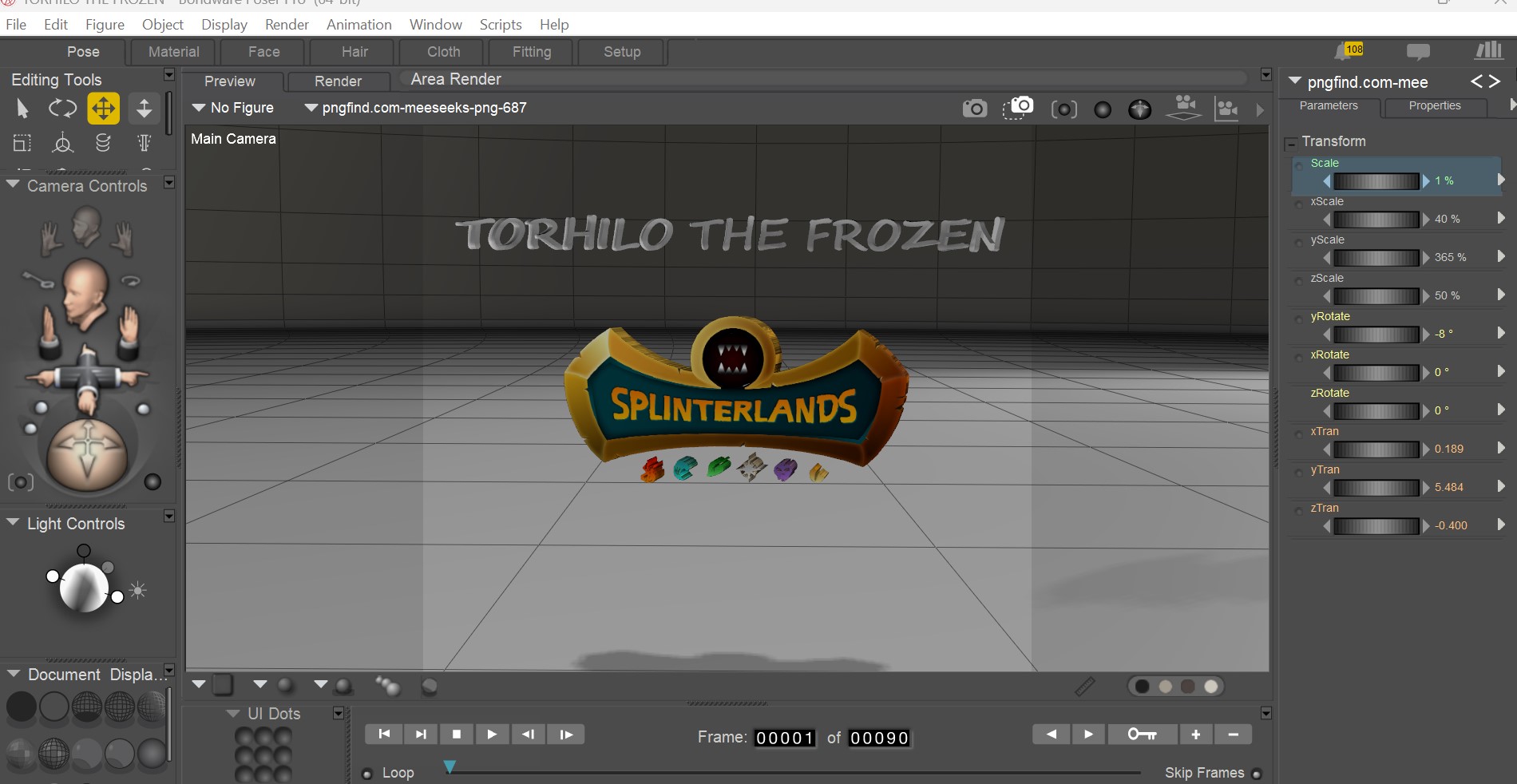Image resolution: width=1517 pixels, height=784 pixels.
Task: Open notifications bell showing 108
Action: pos(1349,51)
